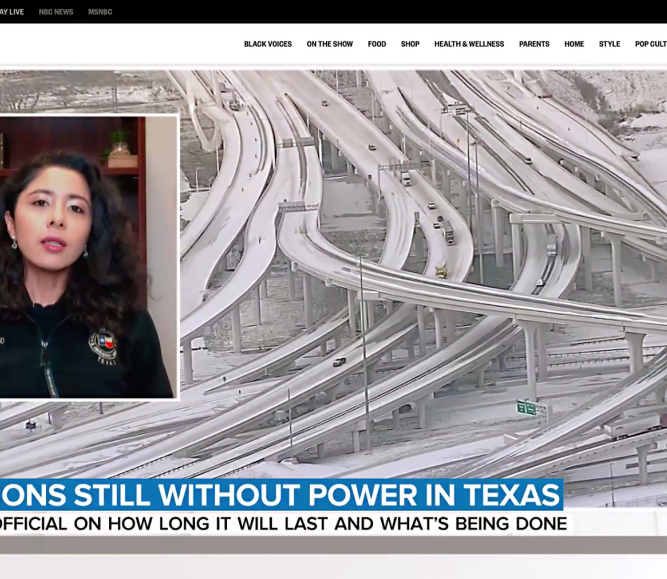Screen dimensions: 667x579
Task: Click the green highway sign in the video
Action: tap(526, 408)
